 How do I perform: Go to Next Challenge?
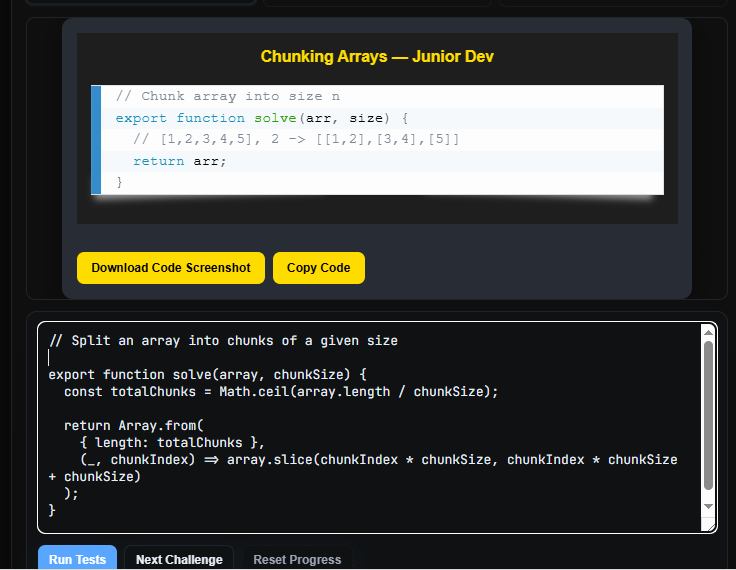(x=179, y=559)
